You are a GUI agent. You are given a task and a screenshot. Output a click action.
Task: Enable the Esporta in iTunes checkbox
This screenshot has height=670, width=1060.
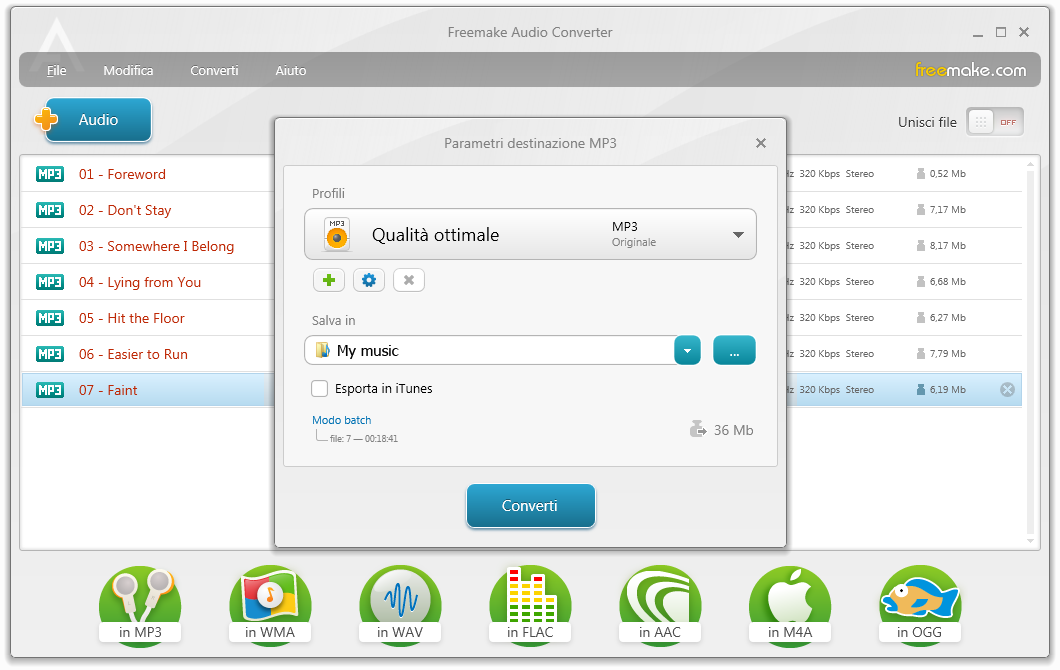pos(319,388)
